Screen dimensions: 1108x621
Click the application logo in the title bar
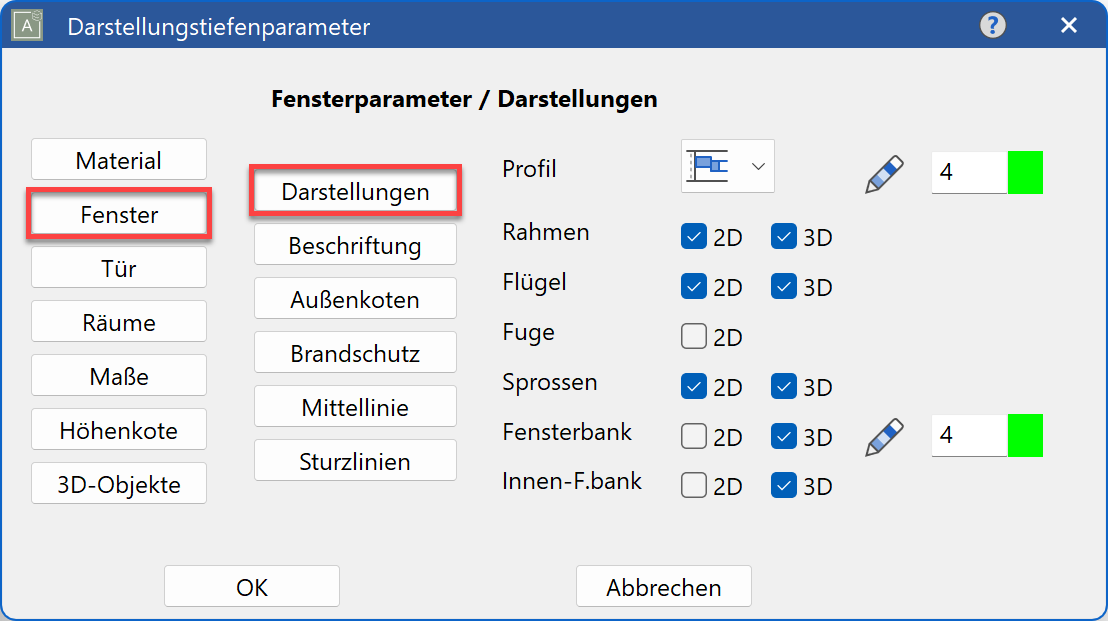[x=26, y=25]
